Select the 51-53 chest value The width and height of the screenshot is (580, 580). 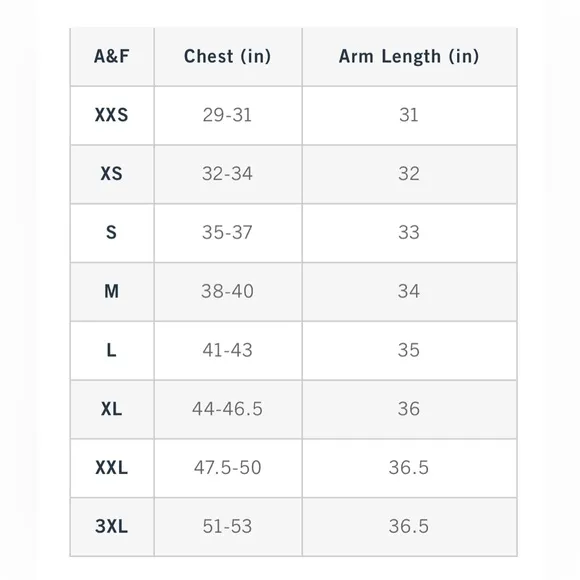pos(227,527)
